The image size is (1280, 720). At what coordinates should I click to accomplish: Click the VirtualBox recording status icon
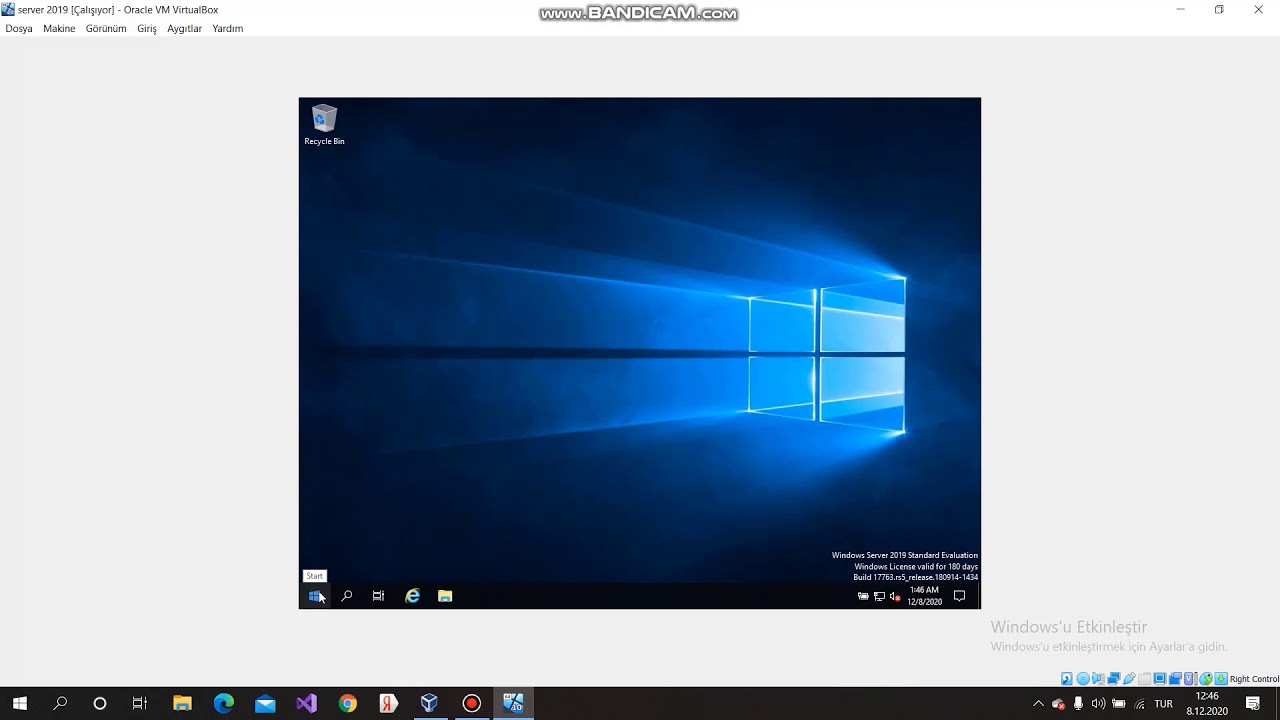(x=1175, y=679)
